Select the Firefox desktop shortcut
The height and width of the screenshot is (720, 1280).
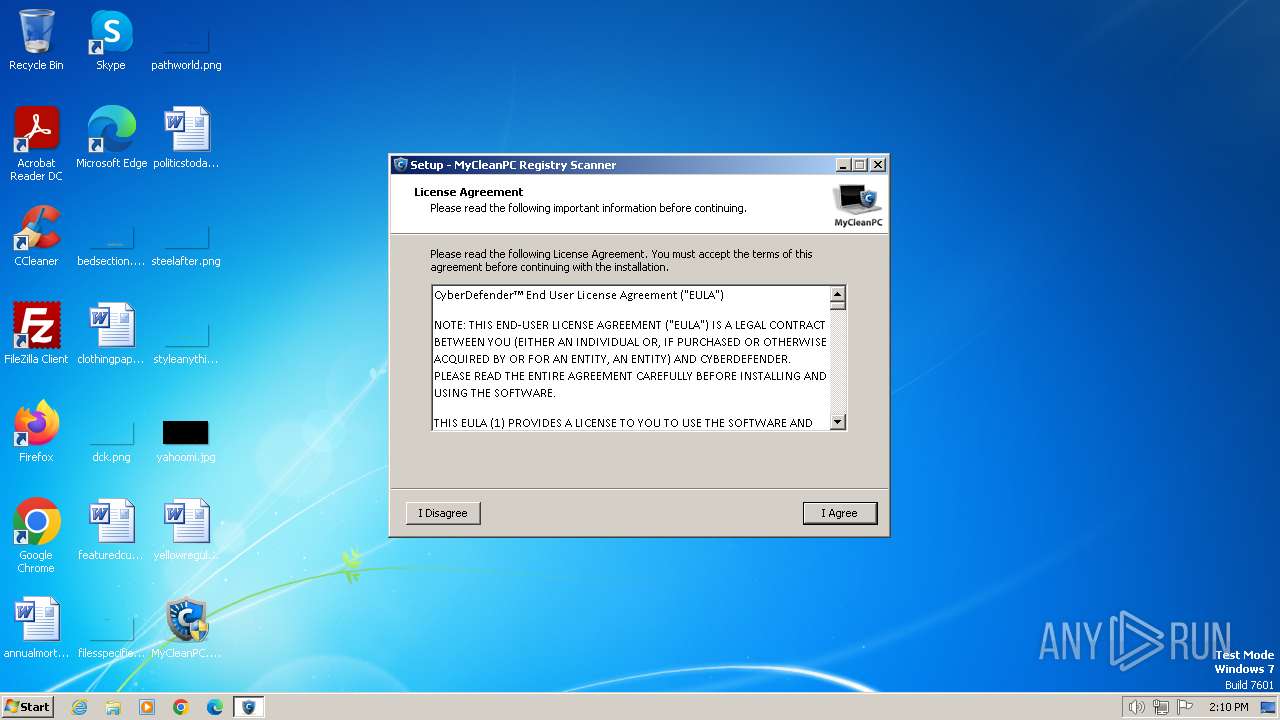(36, 432)
